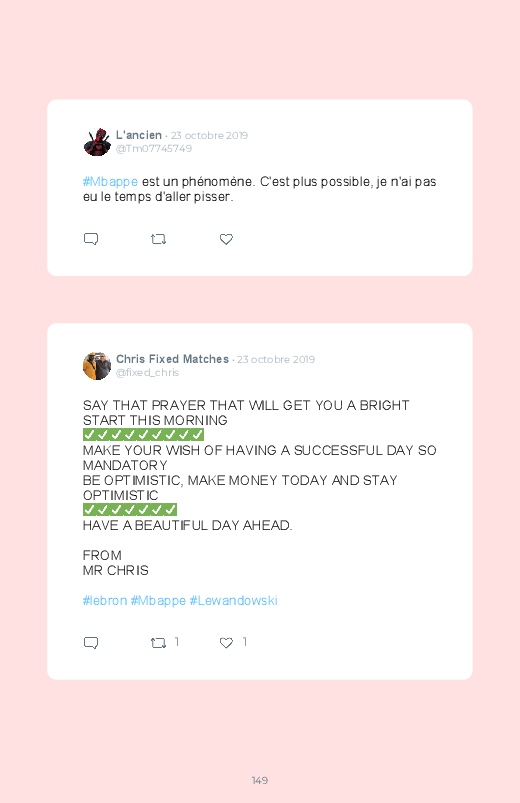The image size is (520, 803).
Task: Open the #lebron hashtag
Action: (105, 600)
